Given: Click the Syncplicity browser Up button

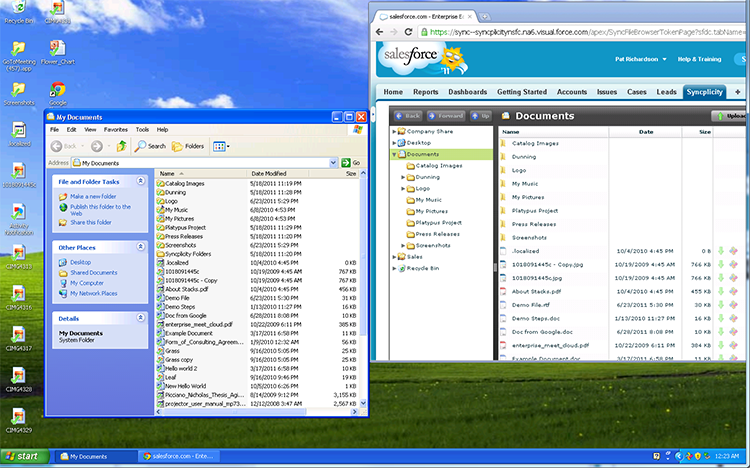Looking at the screenshot, I should click(481, 116).
